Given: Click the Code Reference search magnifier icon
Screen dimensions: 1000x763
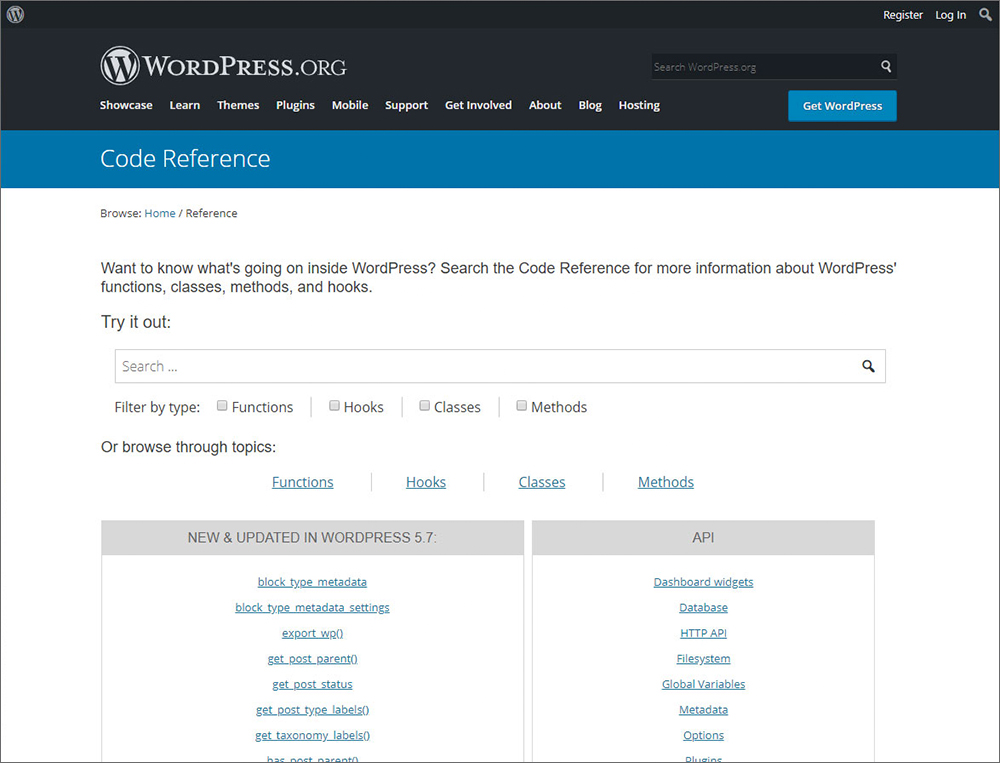Looking at the screenshot, I should tap(868, 366).
